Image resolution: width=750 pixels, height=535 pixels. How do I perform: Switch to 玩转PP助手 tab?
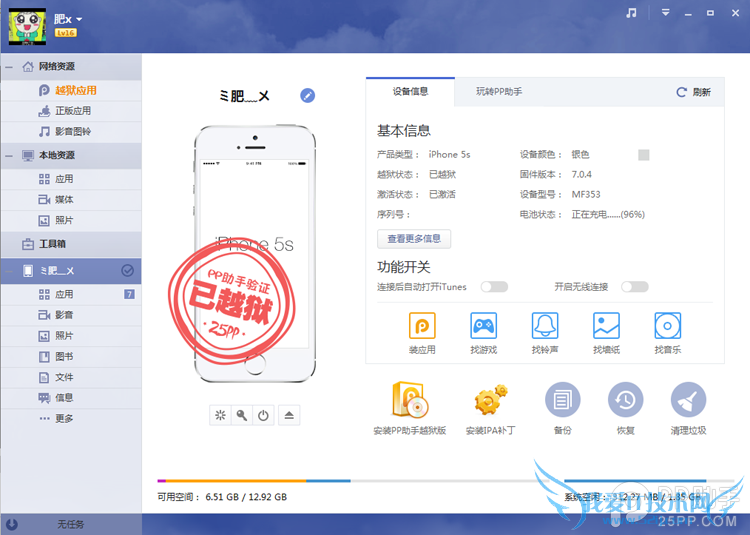coord(499,92)
